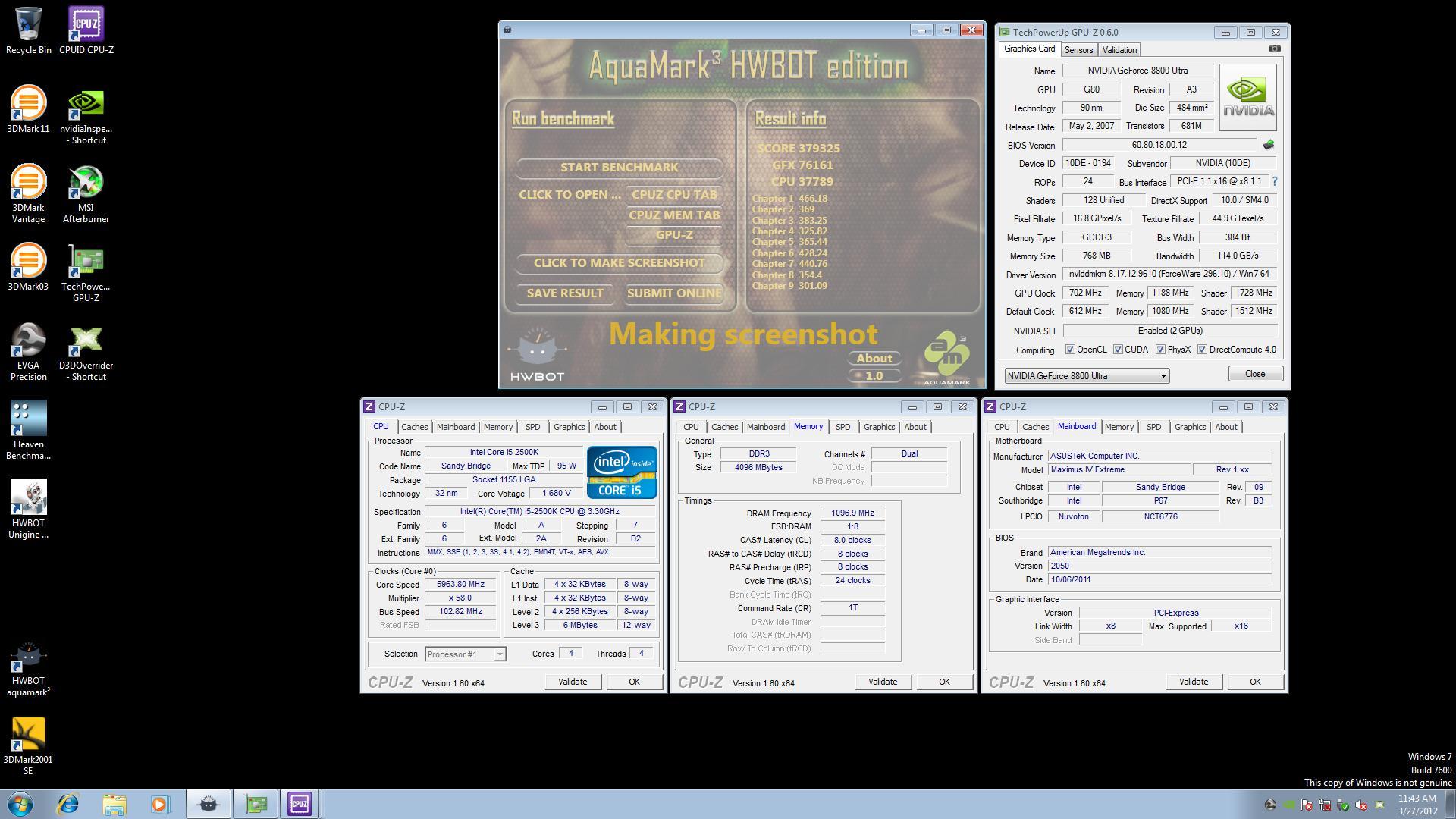Click the Driver Version field in GPU-Z
Image resolution: width=1456 pixels, height=819 pixels.
[x=1169, y=275]
